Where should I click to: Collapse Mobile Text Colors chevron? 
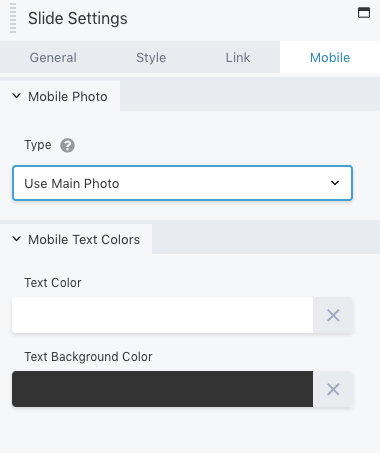[x=16, y=239]
